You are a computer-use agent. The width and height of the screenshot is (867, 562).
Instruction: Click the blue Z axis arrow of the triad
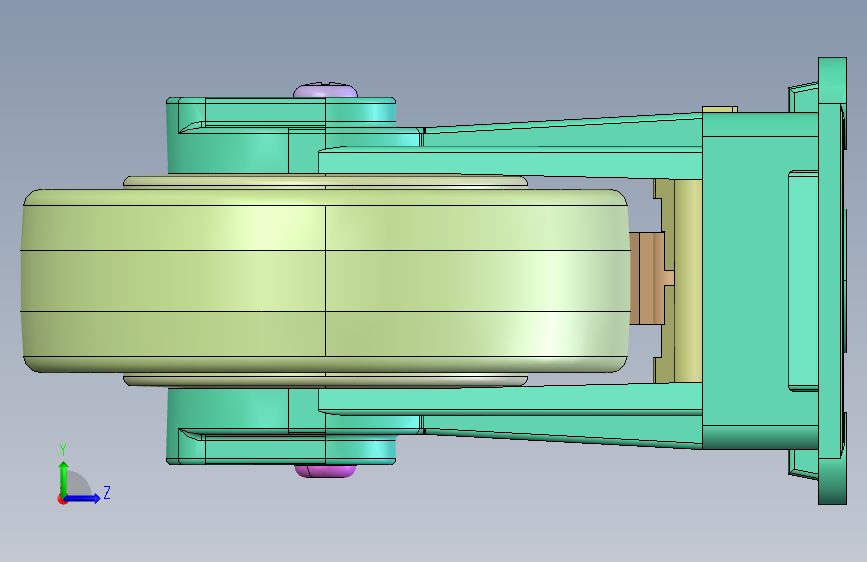pyautogui.click(x=83, y=498)
